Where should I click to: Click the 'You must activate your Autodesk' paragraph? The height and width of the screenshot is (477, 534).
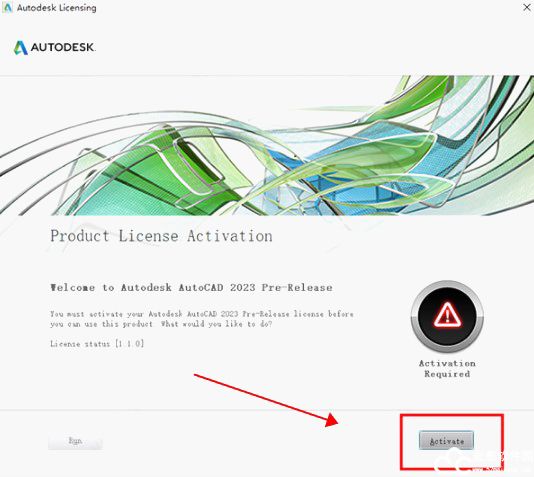(x=202, y=319)
